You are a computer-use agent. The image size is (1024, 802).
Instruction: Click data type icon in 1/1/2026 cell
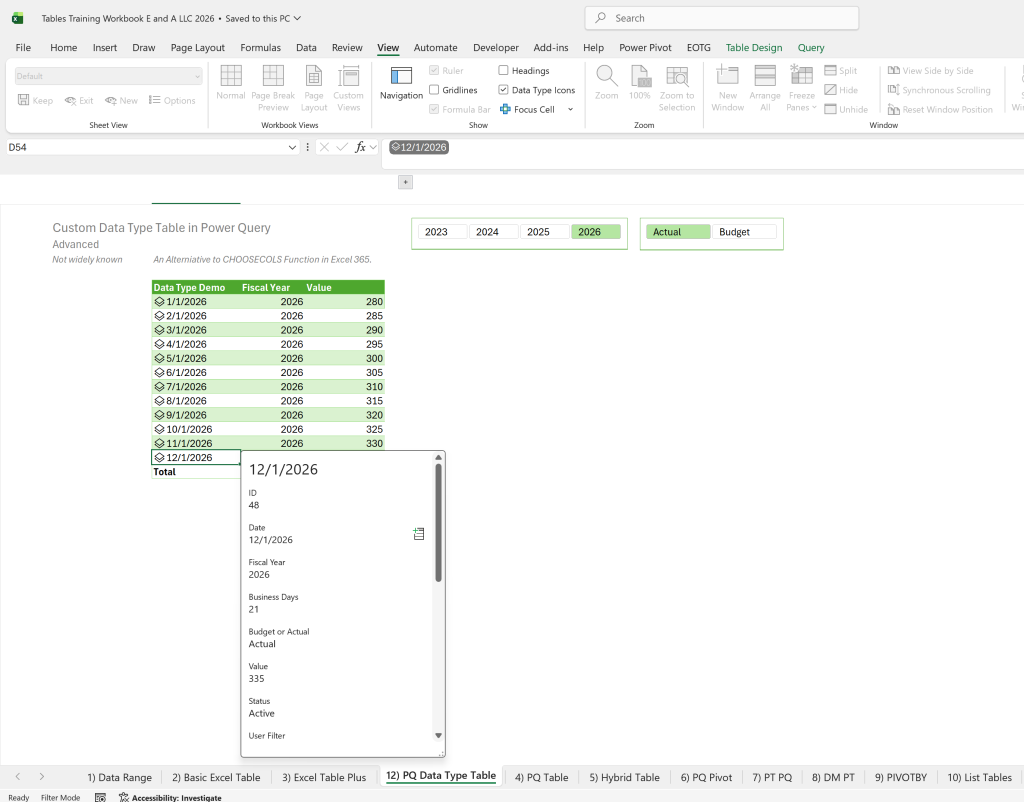159,302
